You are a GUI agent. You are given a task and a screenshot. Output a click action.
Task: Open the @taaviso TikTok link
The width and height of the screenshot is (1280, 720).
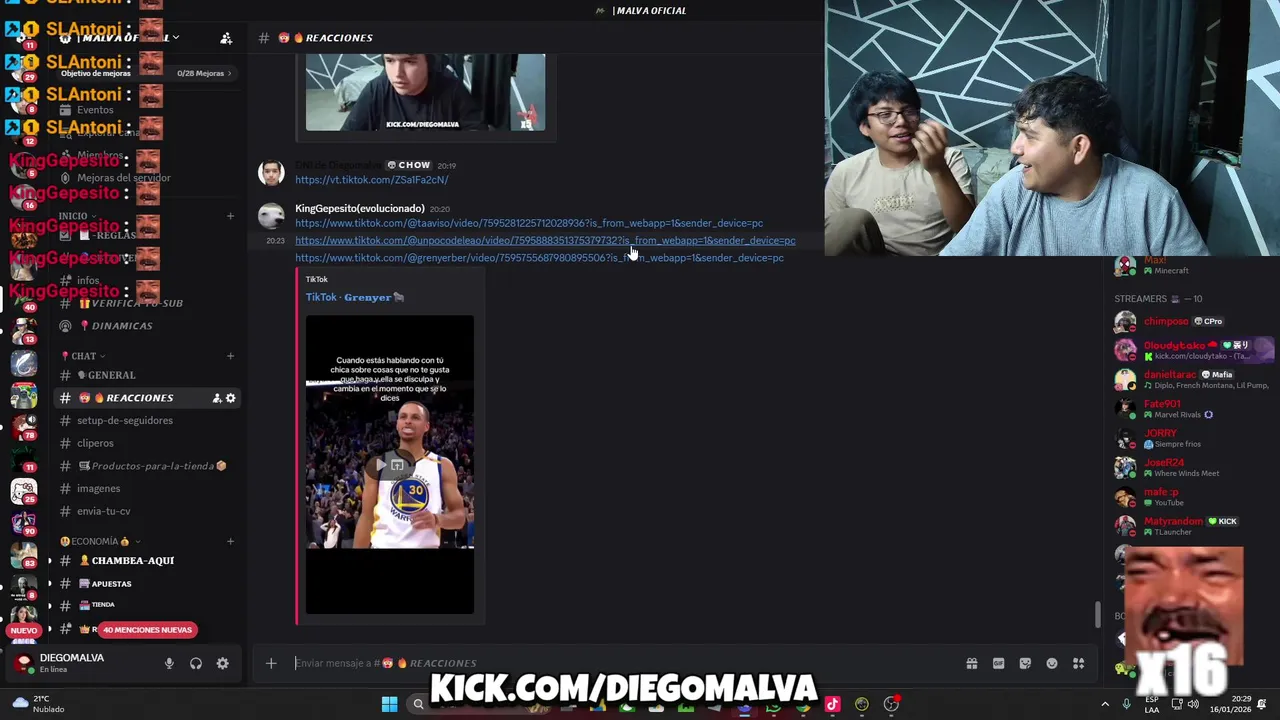[x=529, y=223]
